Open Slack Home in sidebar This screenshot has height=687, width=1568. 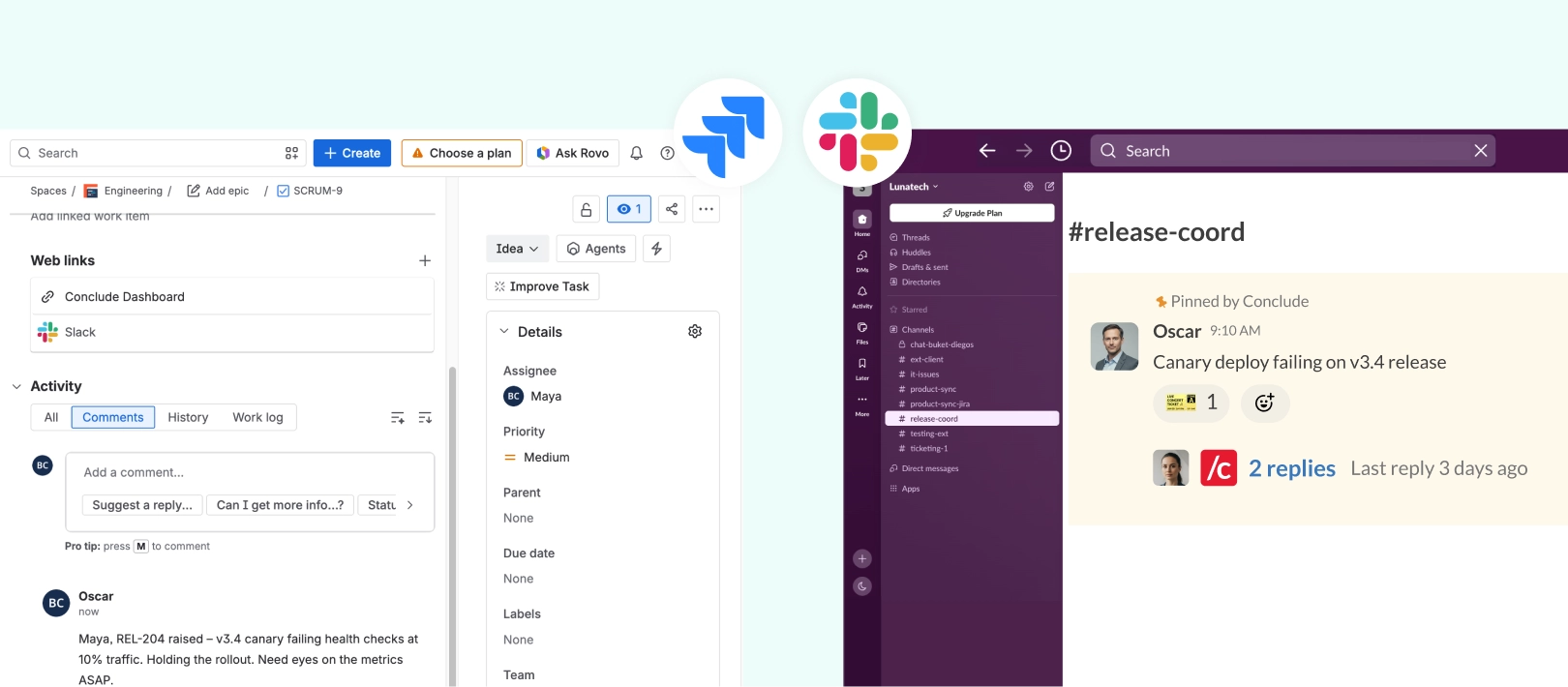pos(861,223)
